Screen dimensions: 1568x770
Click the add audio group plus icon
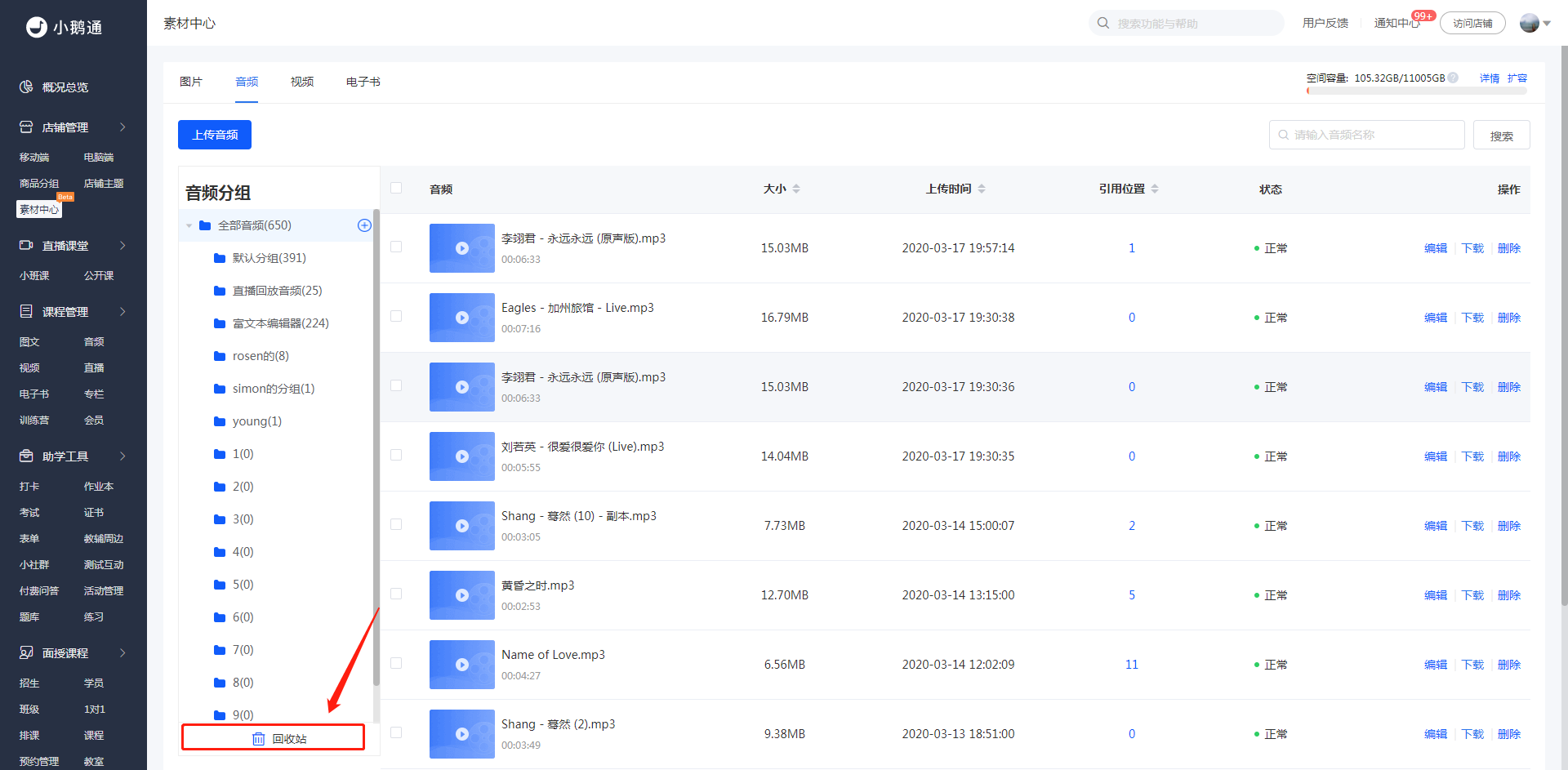(x=364, y=225)
